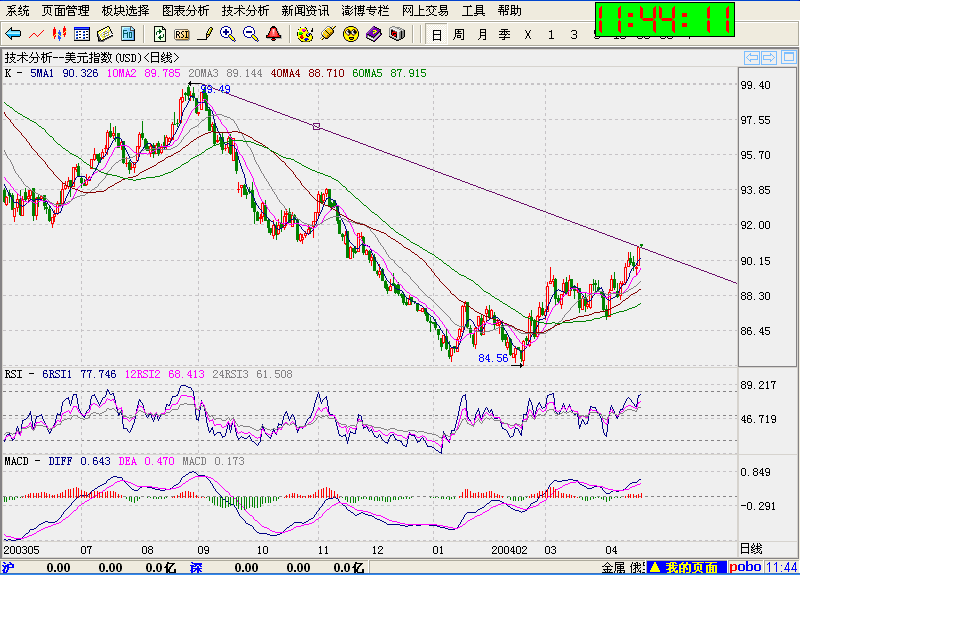Open the 系统 menu

pyautogui.click(x=17, y=11)
